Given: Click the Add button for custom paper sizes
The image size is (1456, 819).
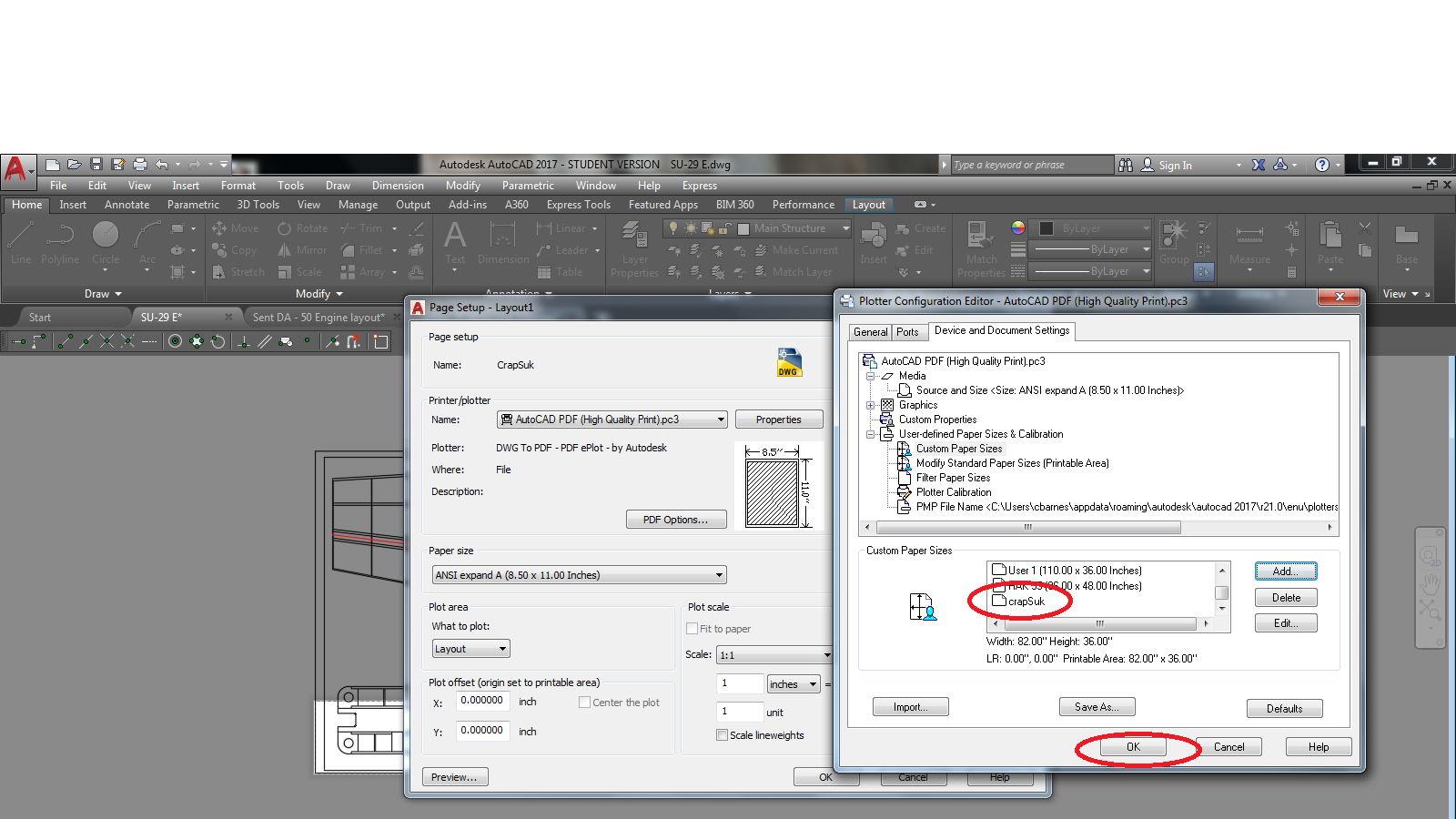Looking at the screenshot, I should pyautogui.click(x=1286, y=571).
